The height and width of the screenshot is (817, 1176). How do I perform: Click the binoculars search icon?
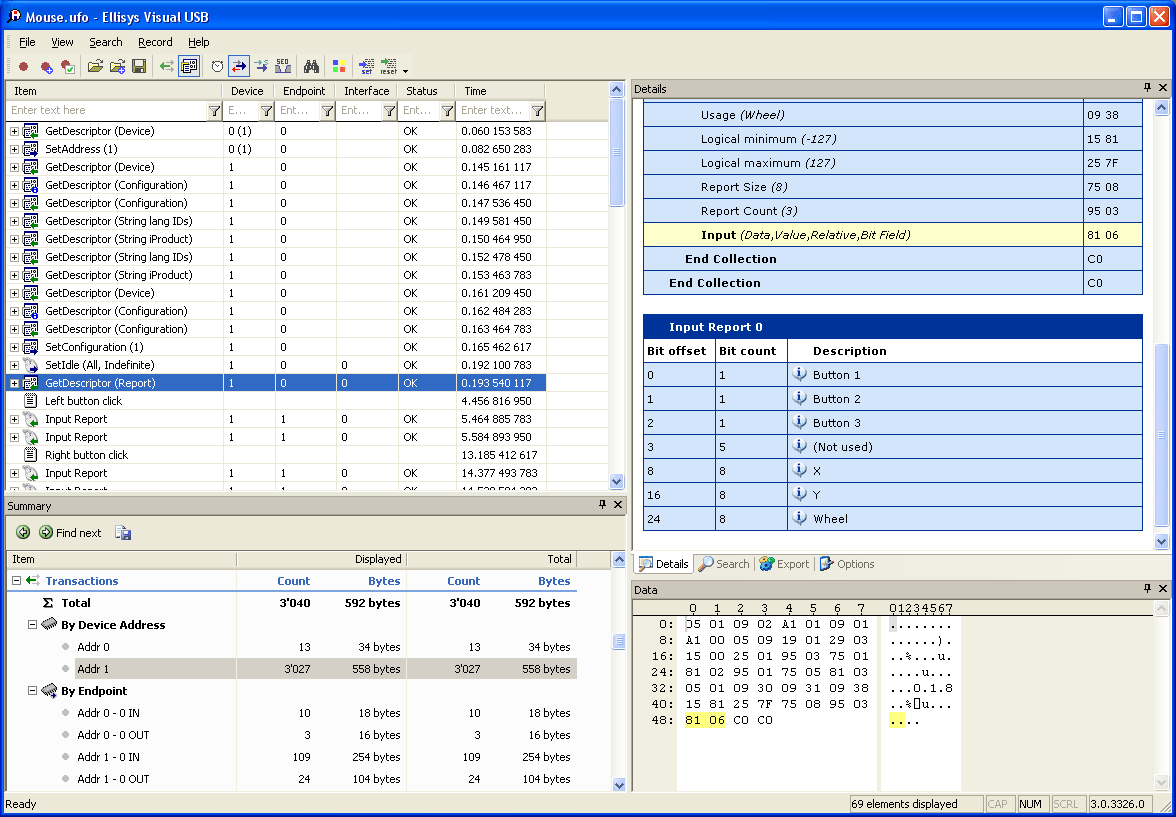[x=311, y=67]
